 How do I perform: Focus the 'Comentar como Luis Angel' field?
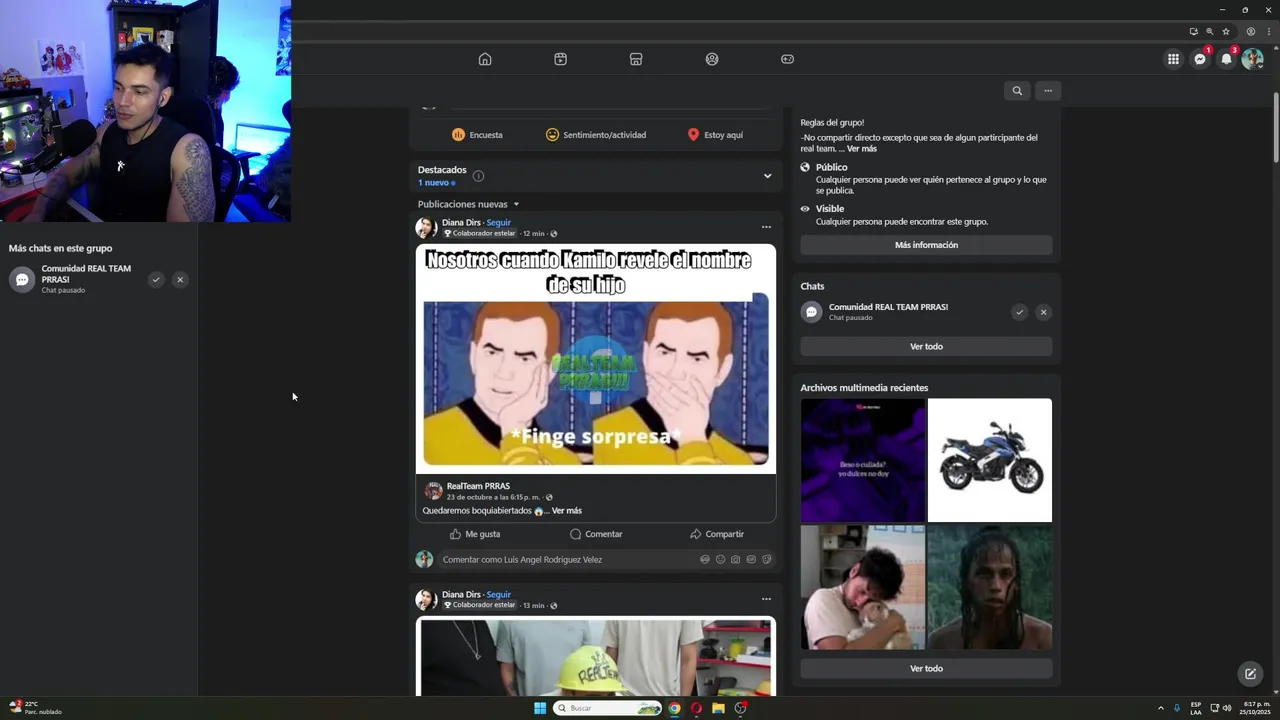[567, 560]
